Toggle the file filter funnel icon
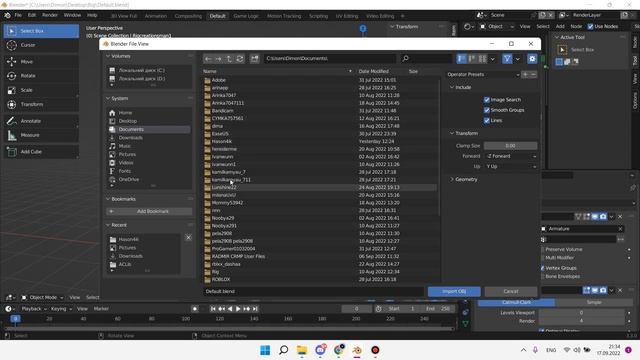The width and height of the screenshot is (640, 360). tap(507, 59)
